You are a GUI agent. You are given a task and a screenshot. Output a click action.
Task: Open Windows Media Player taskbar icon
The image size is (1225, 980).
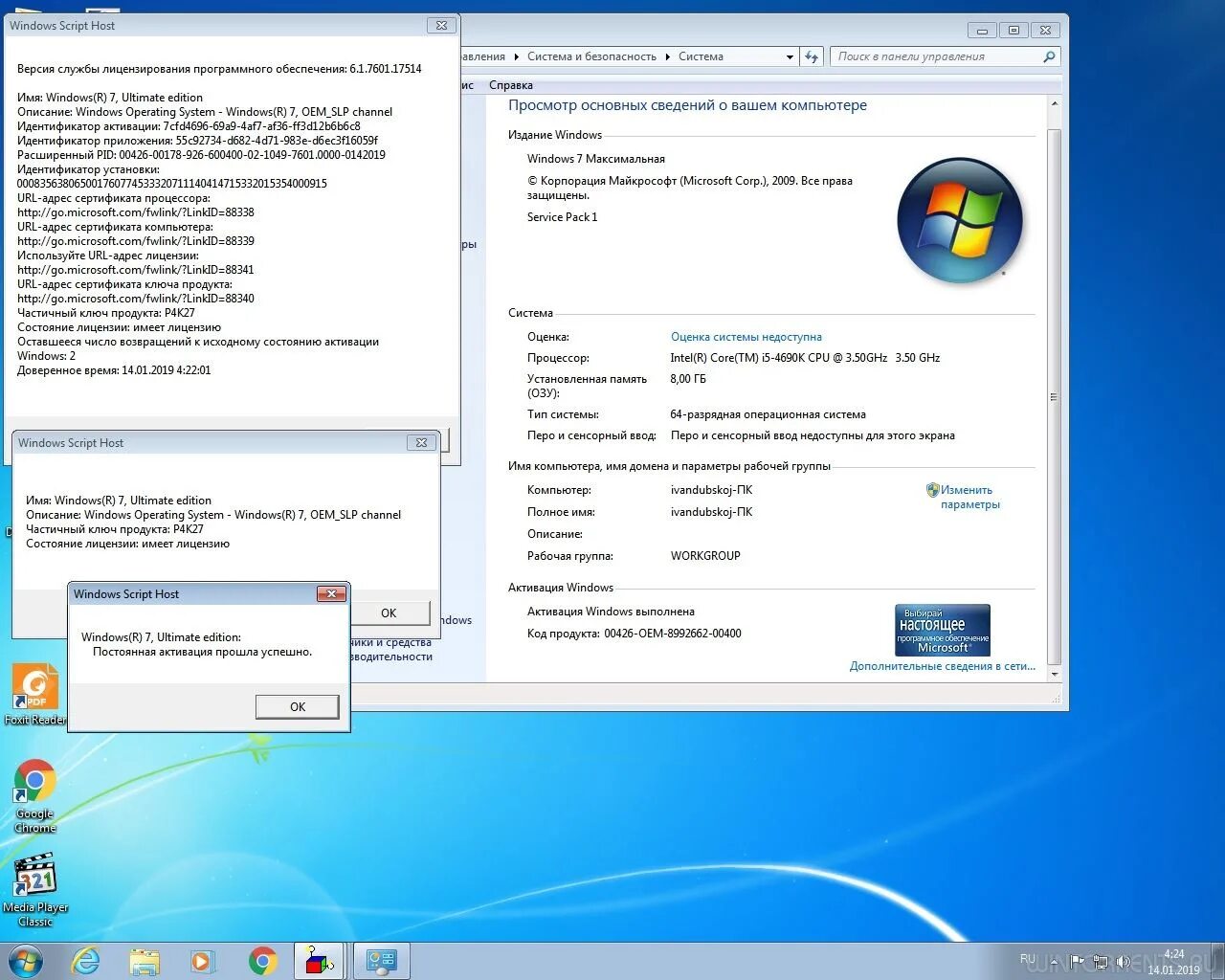coord(202,961)
